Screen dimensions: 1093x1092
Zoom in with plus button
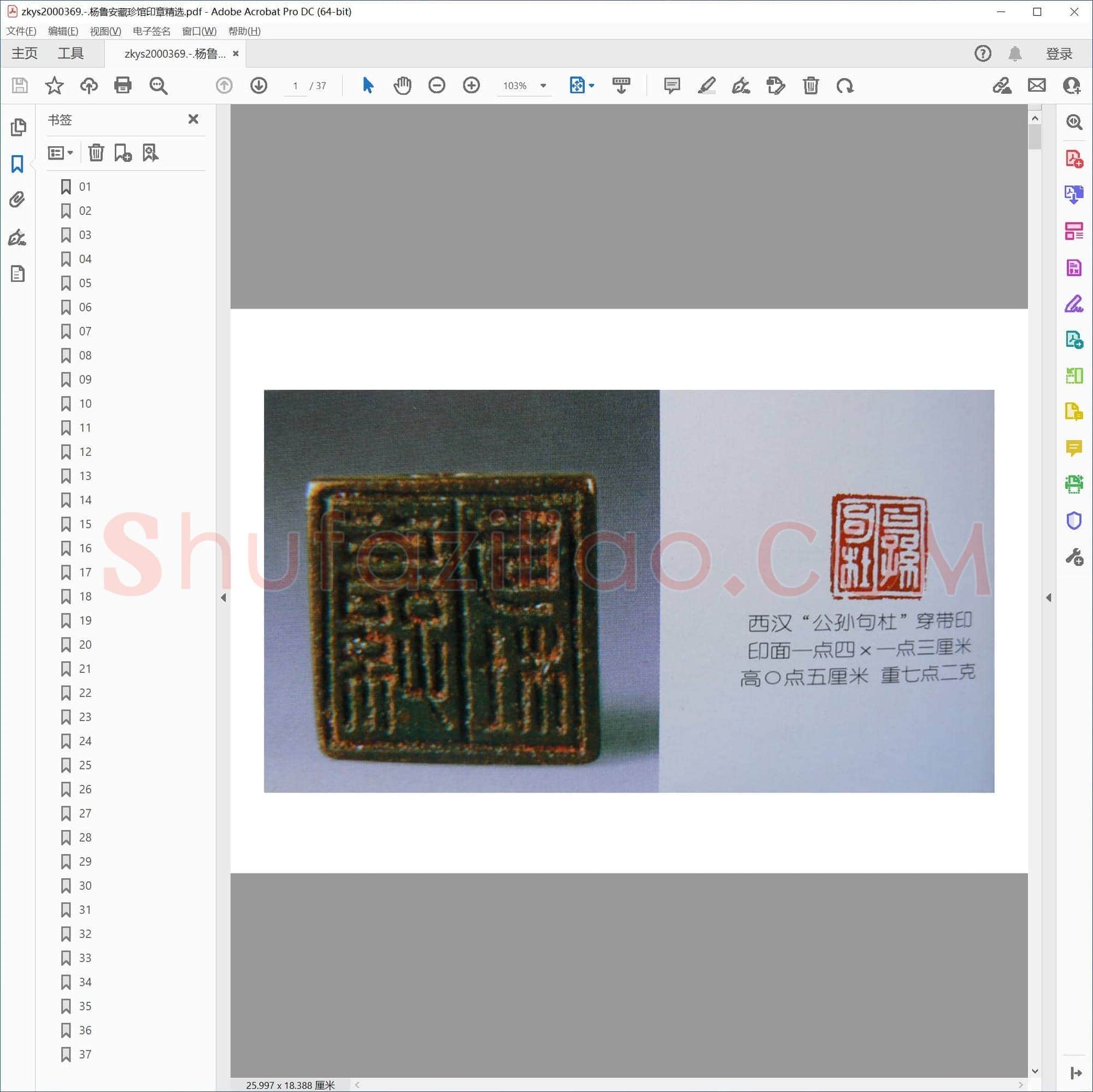coord(471,85)
